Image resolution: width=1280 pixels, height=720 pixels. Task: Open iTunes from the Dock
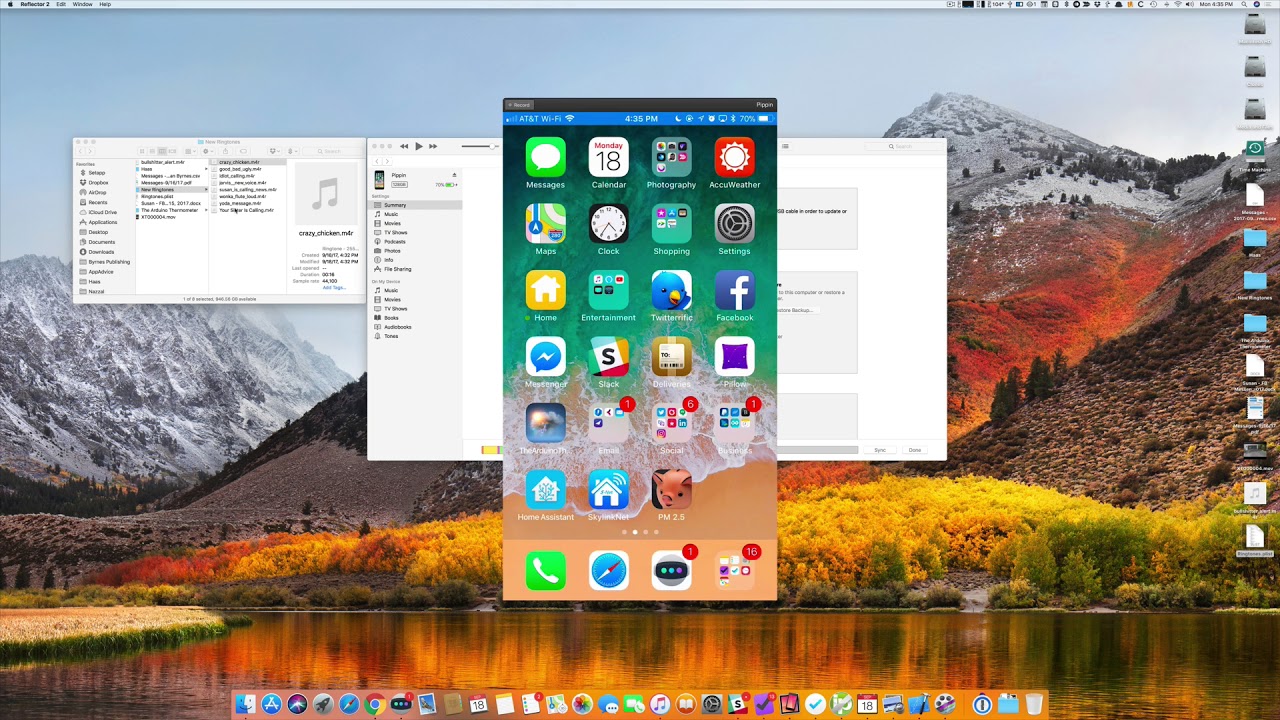coord(660,705)
